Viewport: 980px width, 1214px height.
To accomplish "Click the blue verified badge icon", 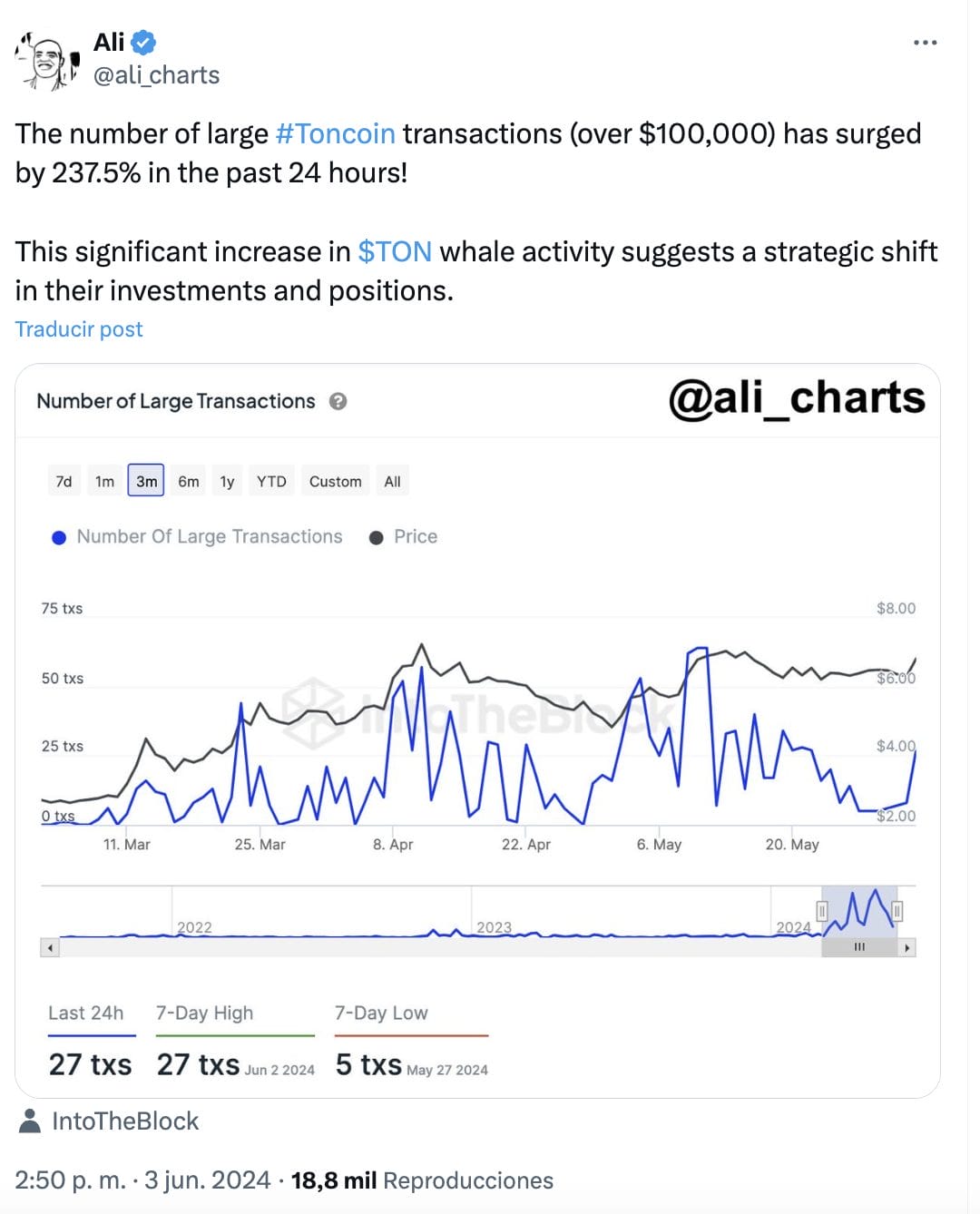I will click(x=143, y=43).
